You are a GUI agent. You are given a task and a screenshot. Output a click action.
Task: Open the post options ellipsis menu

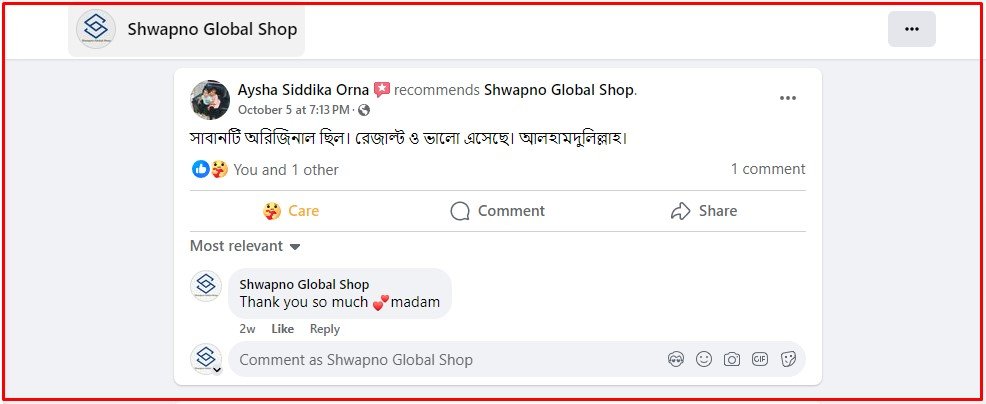pyautogui.click(x=788, y=97)
